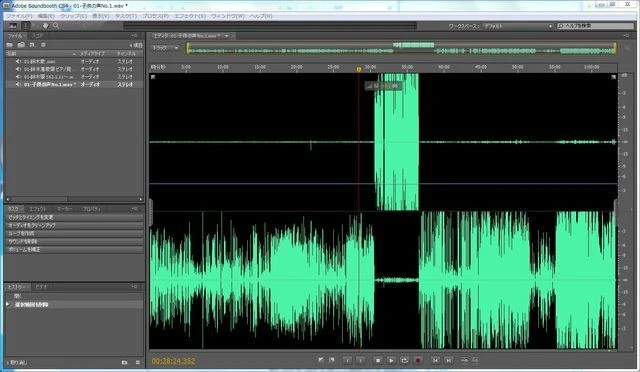Select the 01-子供の声No.1.wav file row
This screenshot has width=640, height=372.
[x=74, y=85]
